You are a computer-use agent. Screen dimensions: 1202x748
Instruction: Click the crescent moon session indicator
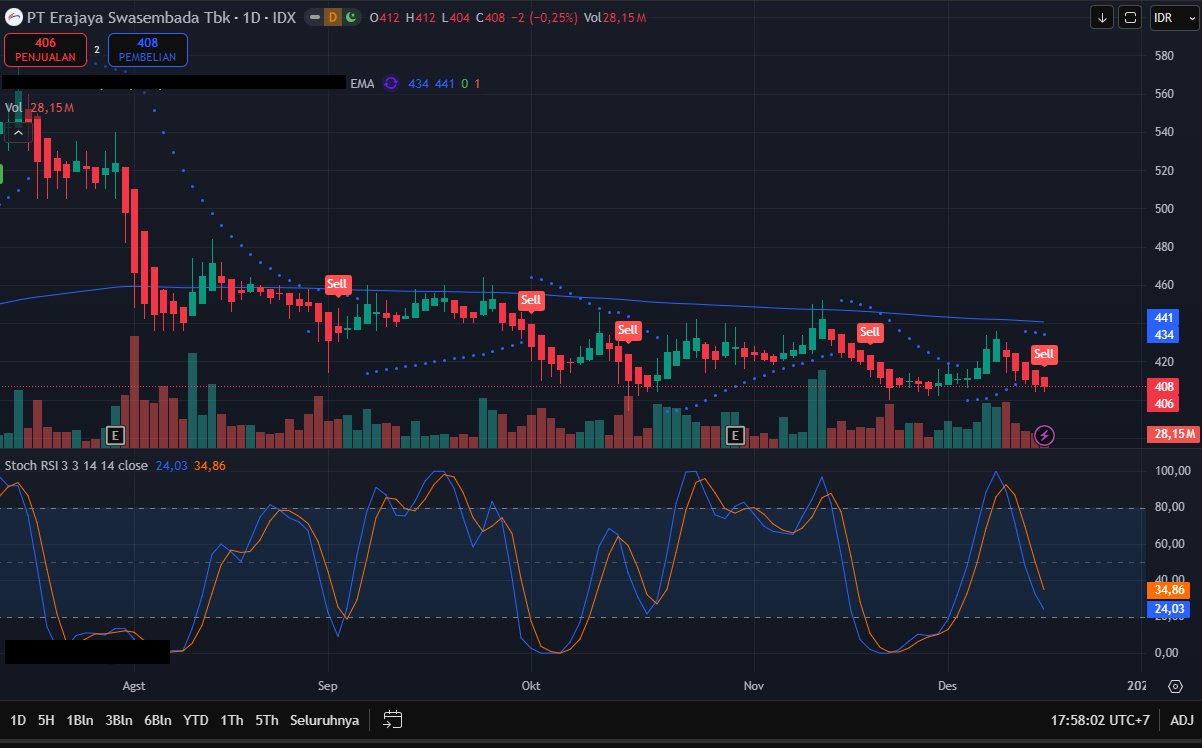(350, 18)
